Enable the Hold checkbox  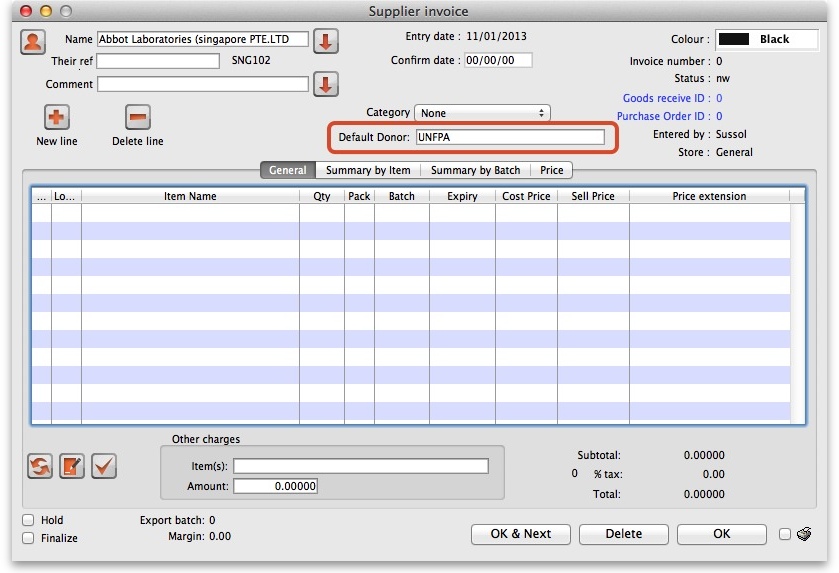[28, 521]
